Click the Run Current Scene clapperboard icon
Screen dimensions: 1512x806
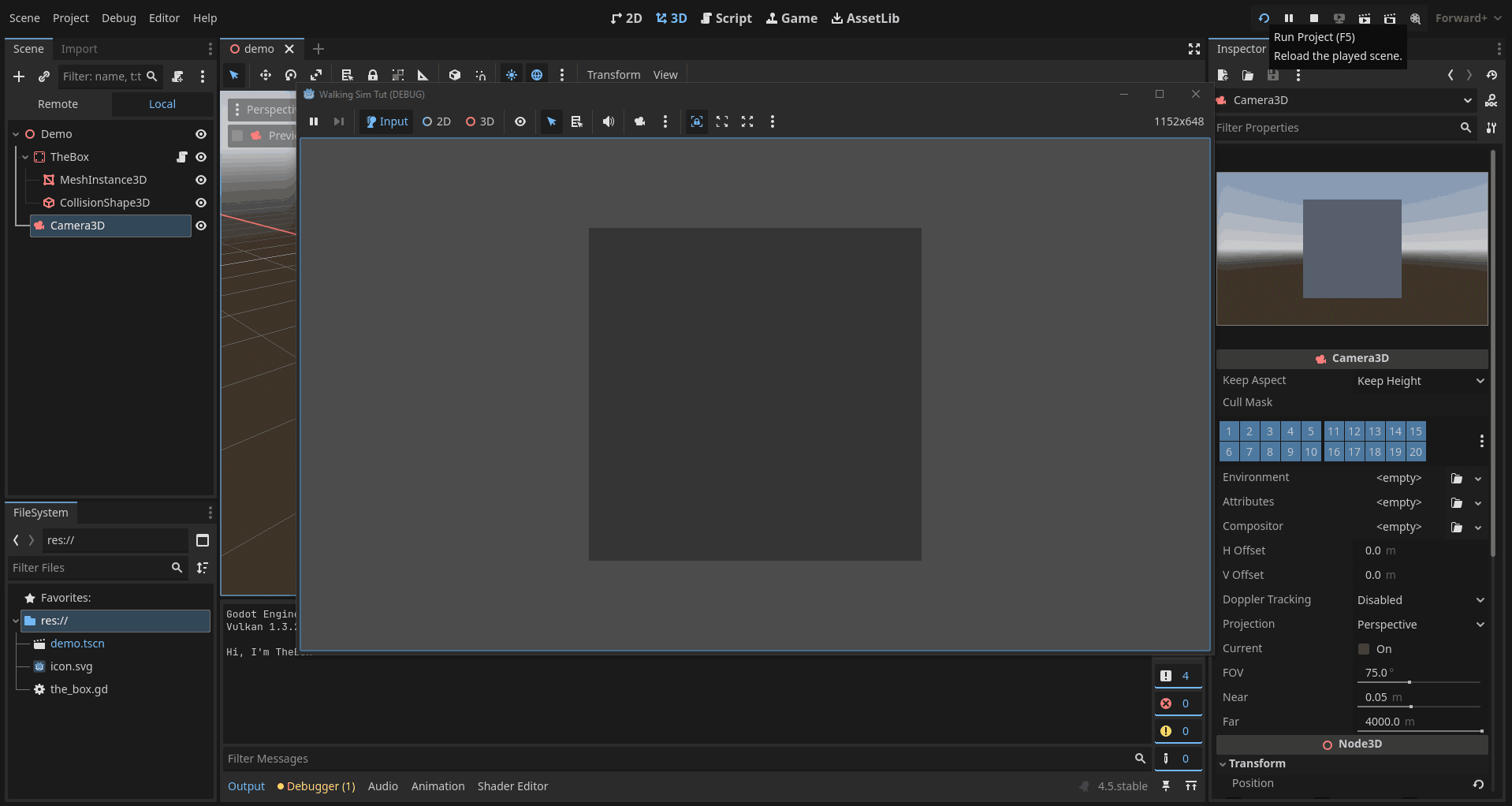1365,18
